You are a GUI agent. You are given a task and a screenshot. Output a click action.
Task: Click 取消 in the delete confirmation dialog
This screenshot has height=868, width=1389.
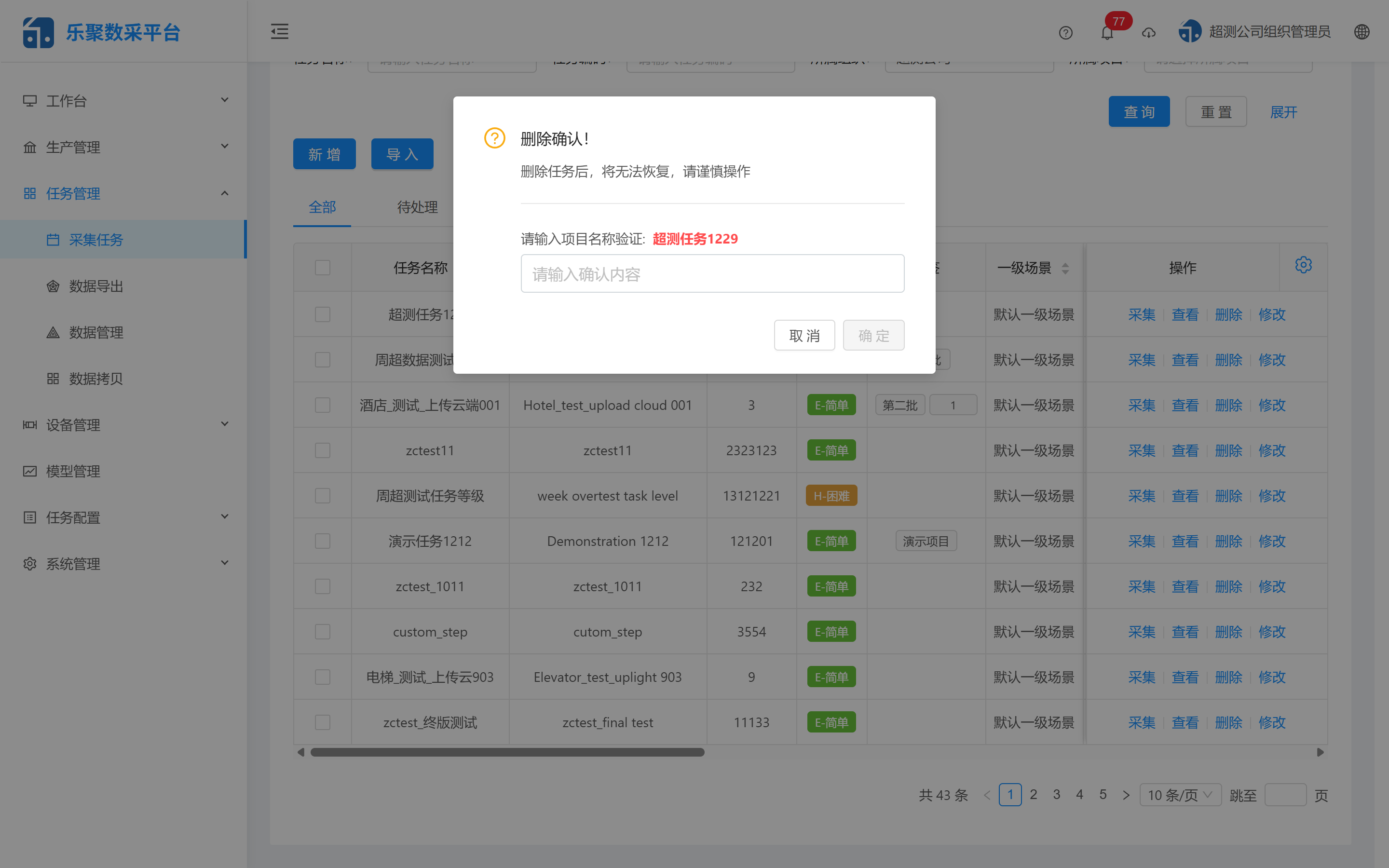804,335
